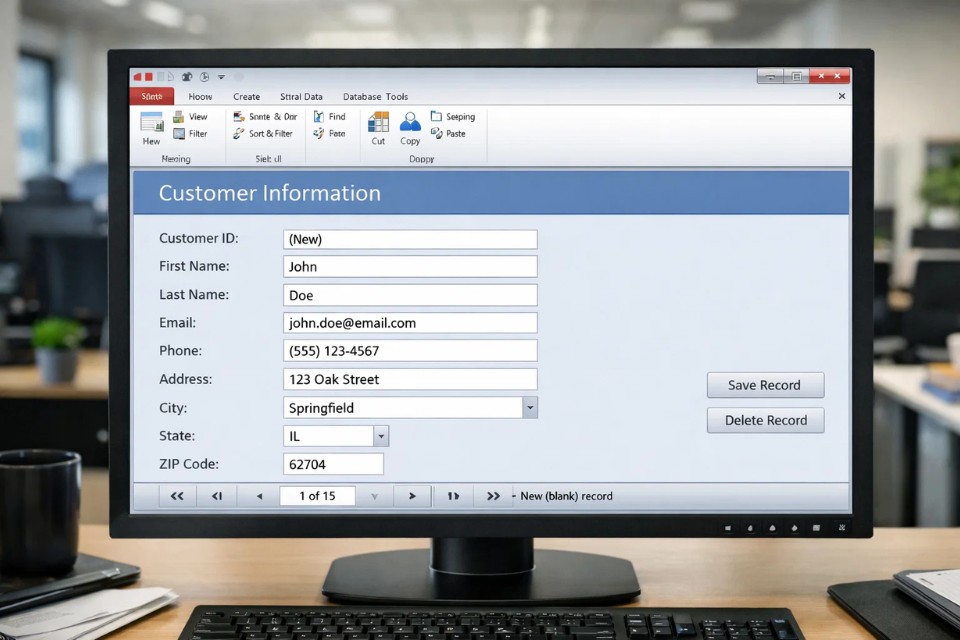Click the Paste icon in the ribbon
This screenshot has width=960, height=640.
pos(437,134)
